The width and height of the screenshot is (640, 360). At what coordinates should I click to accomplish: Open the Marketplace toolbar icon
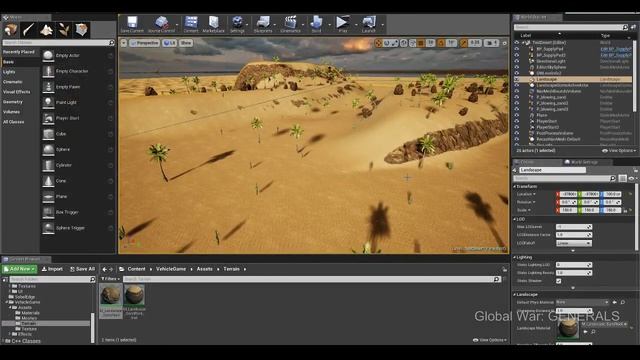coord(214,22)
